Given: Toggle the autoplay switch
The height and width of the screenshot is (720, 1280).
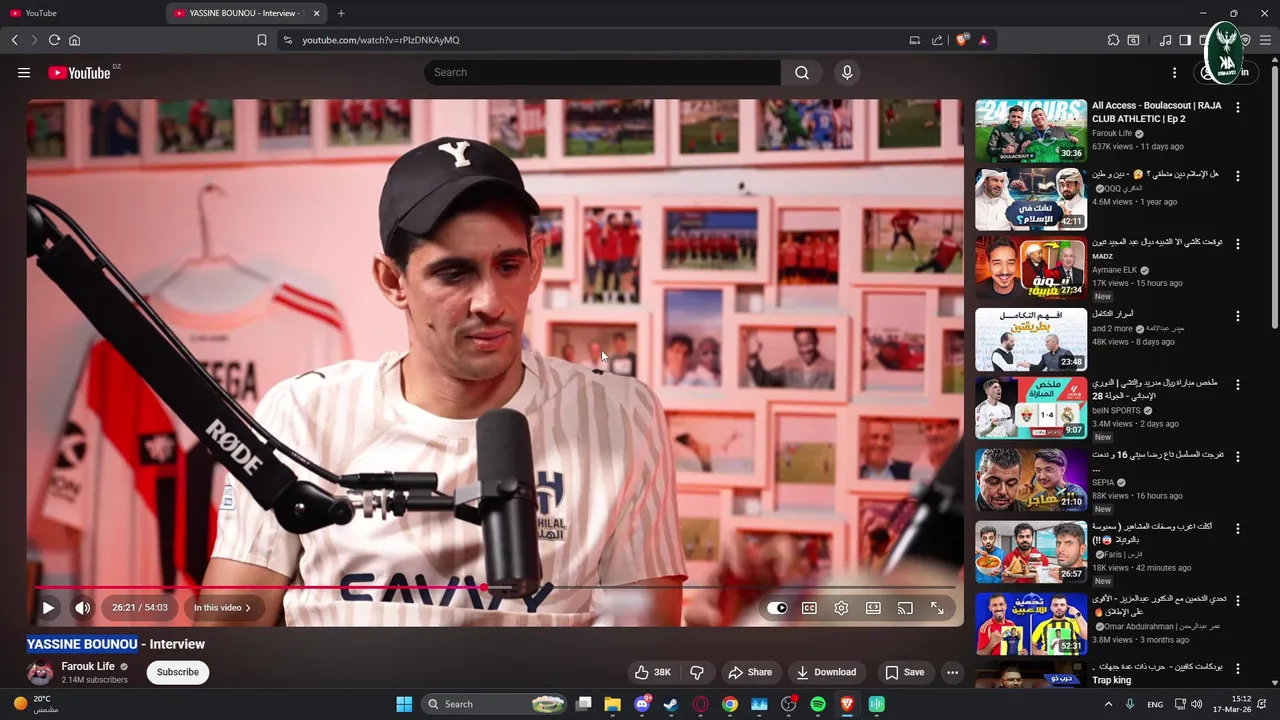Looking at the screenshot, I should click(777, 608).
